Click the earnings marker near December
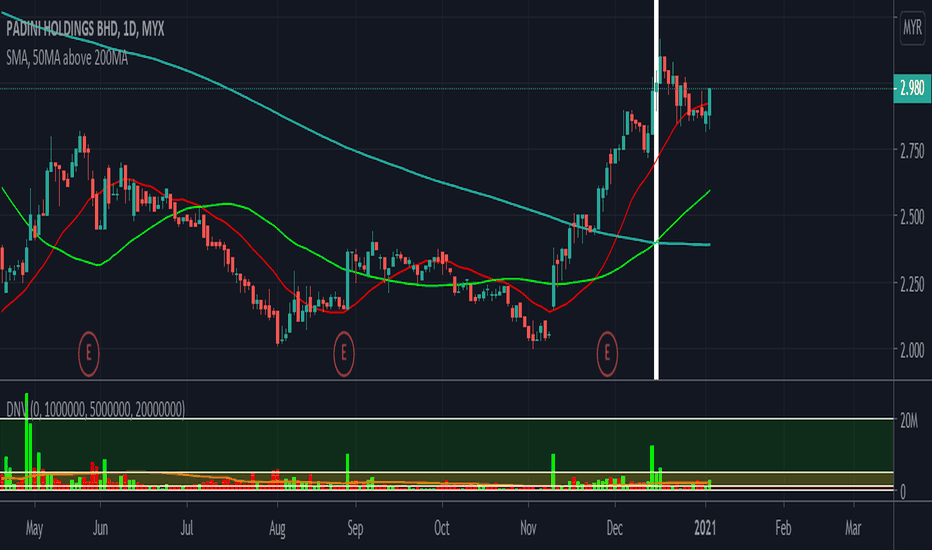 click(607, 354)
